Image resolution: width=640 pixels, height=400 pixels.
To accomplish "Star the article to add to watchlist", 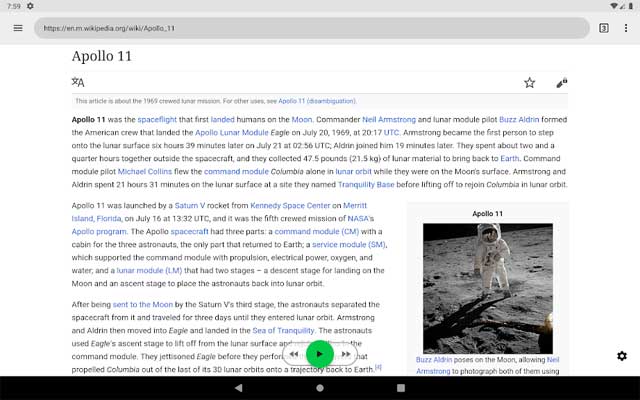I will click(530, 82).
